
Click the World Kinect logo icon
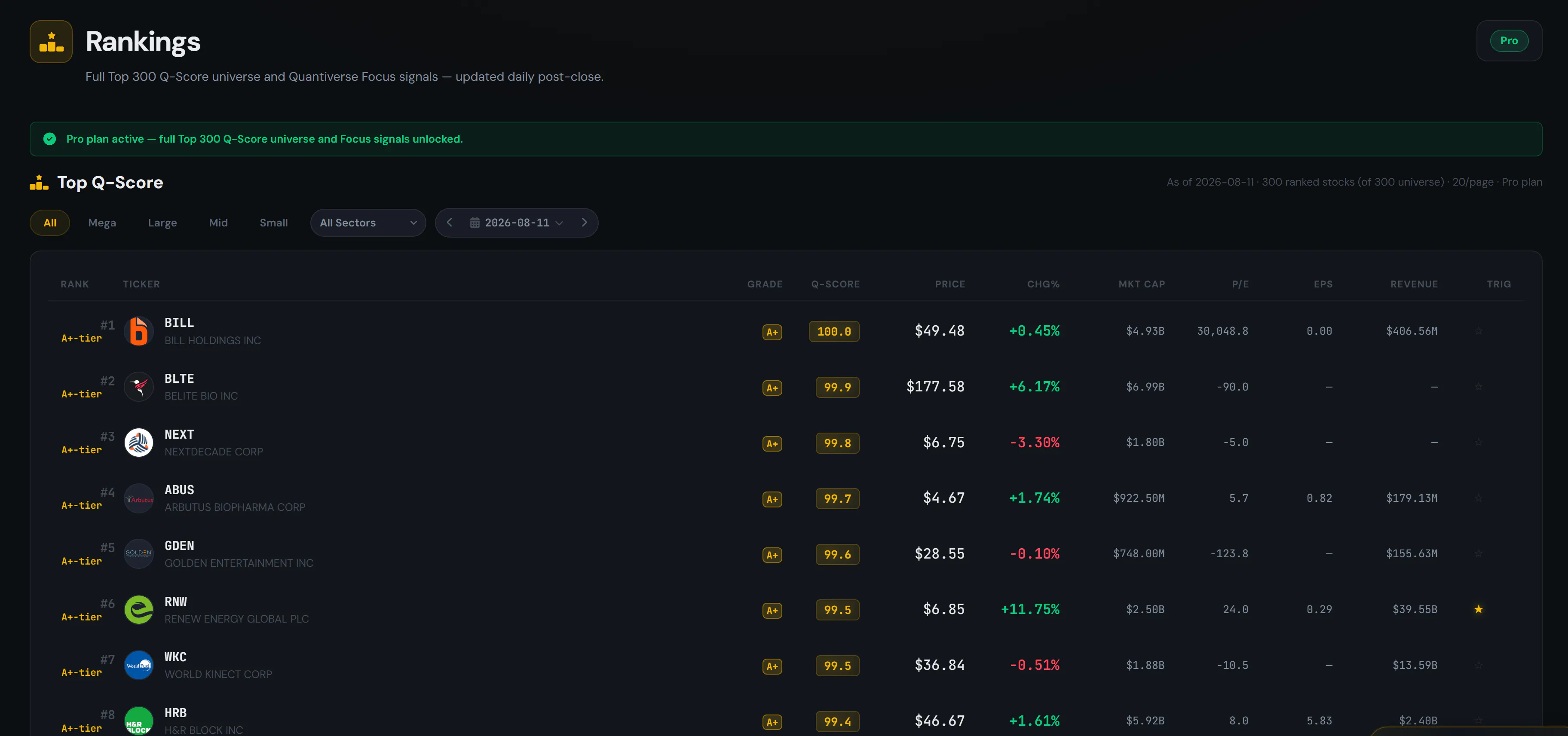(139, 665)
